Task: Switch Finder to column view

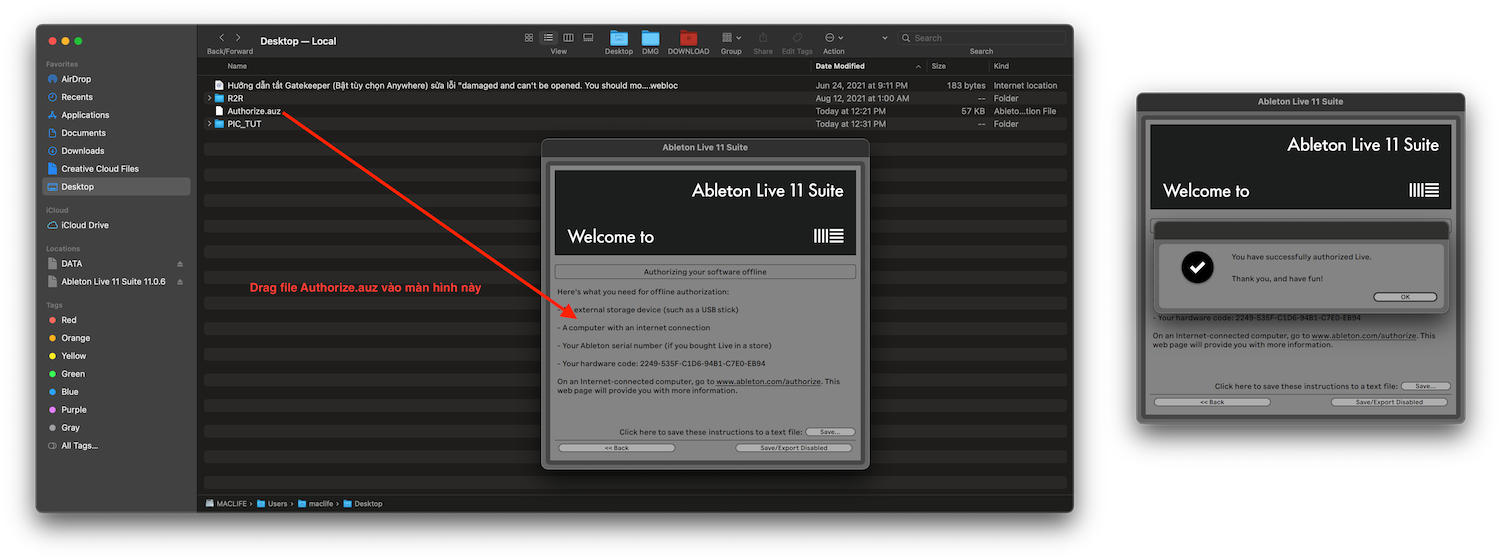Action: (568, 38)
